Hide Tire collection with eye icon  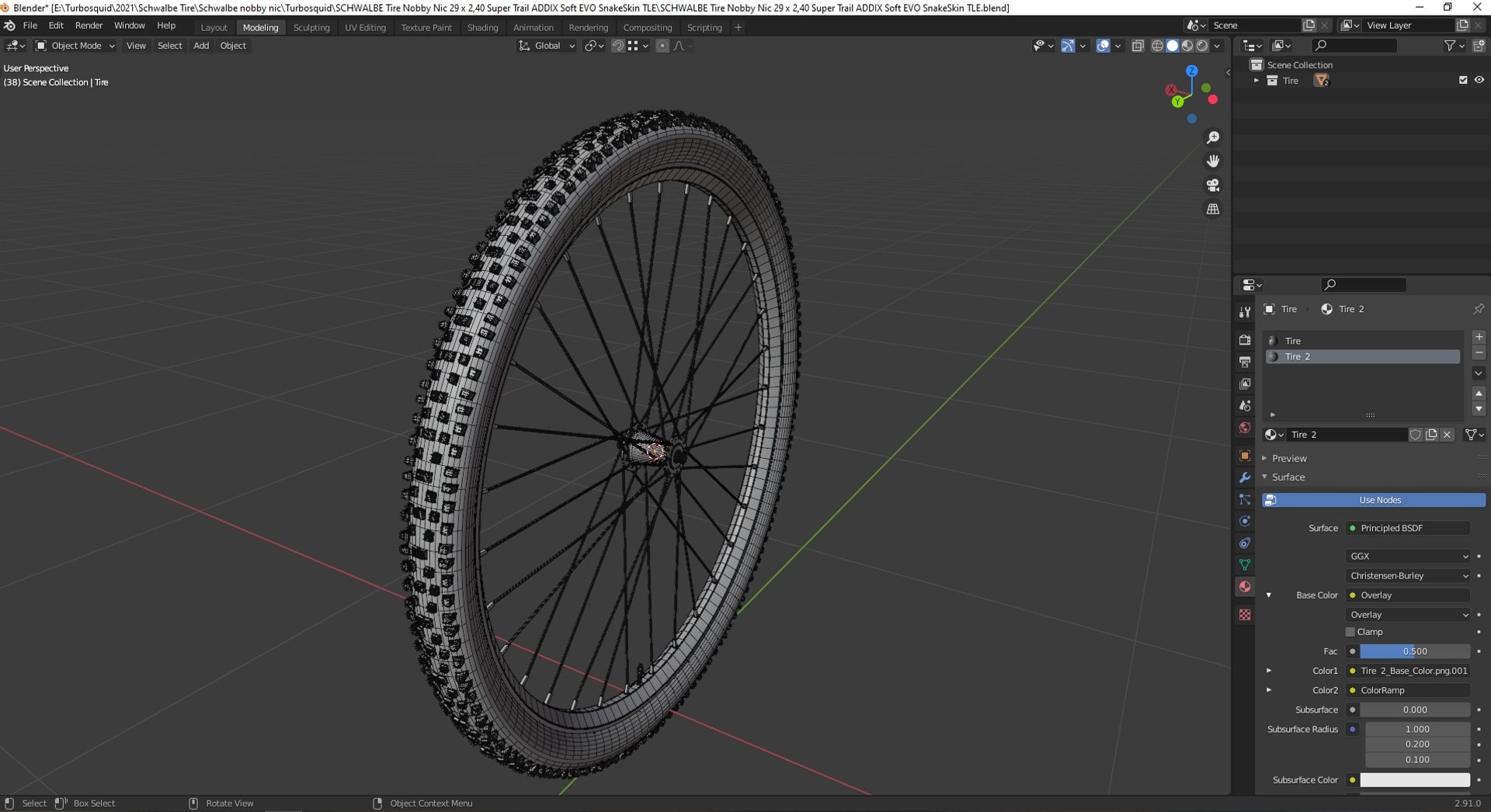(1479, 80)
